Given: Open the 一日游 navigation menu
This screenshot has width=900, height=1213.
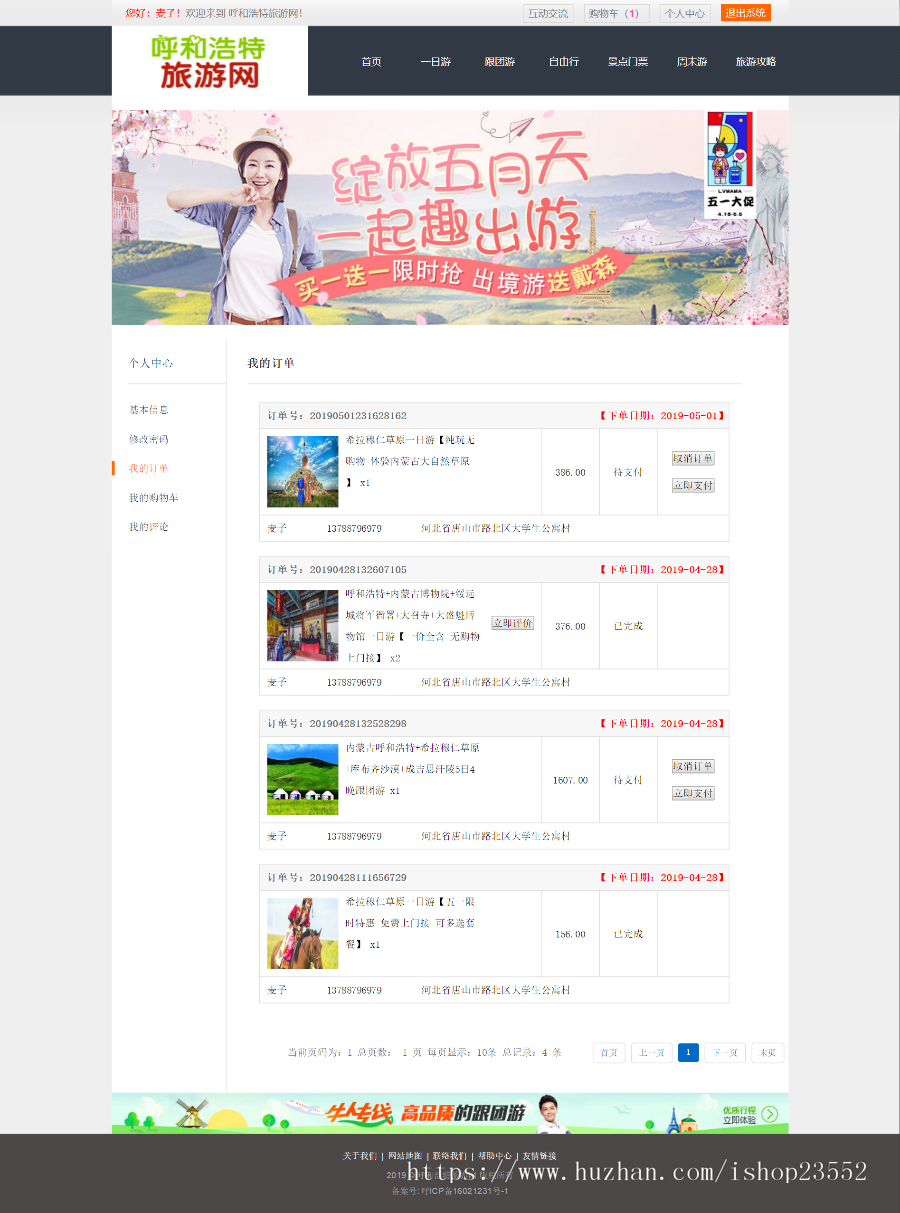Looking at the screenshot, I should [x=435, y=61].
